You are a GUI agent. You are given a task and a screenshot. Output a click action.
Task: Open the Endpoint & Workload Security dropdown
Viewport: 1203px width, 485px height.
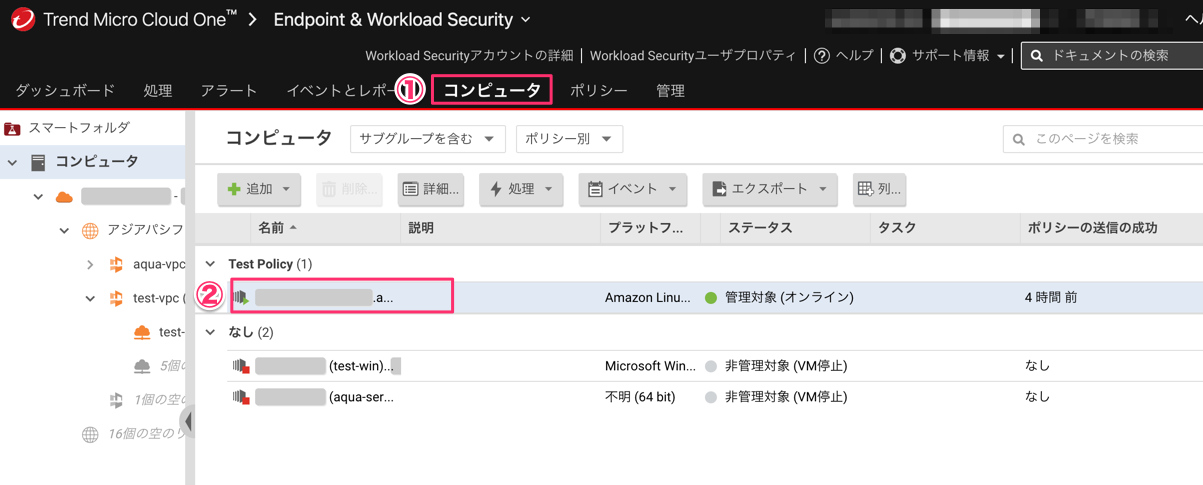[x=402, y=19]
